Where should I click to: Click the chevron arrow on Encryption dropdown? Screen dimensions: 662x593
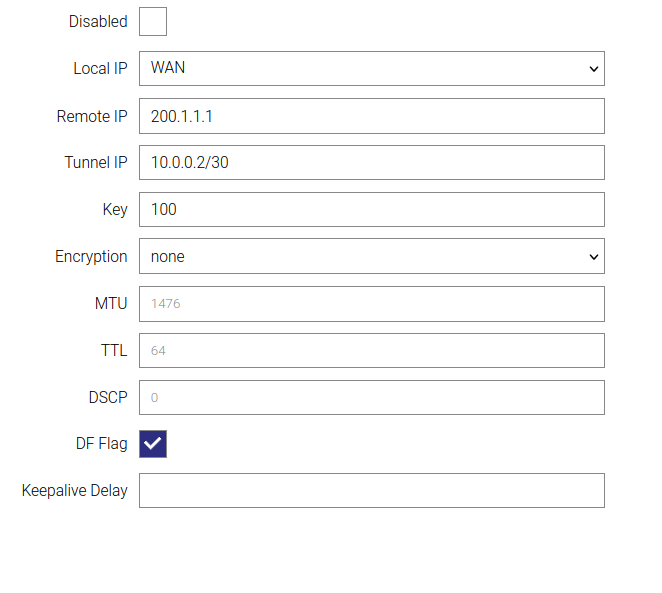pyautogui.click(x=593, y=256)
